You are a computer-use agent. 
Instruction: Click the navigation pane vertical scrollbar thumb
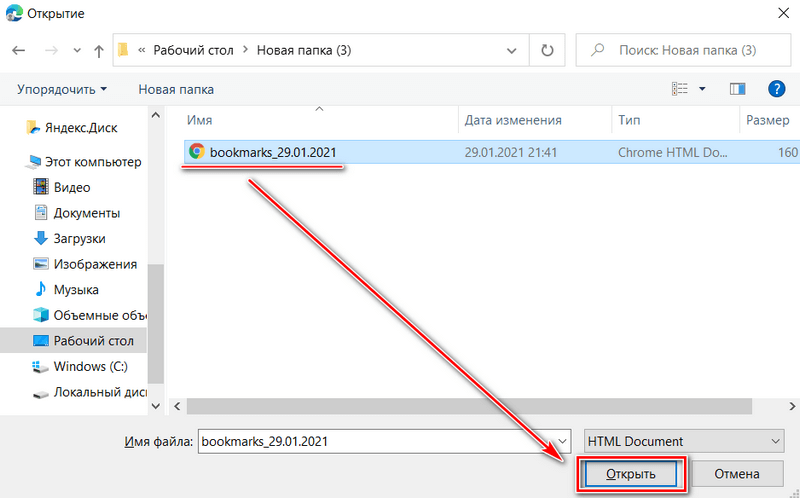coord(156,323)
